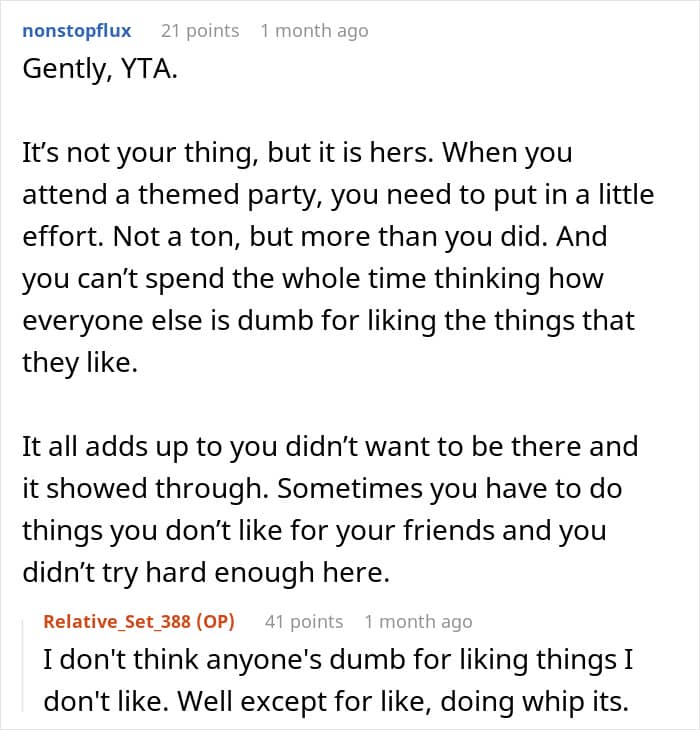Open timestamp permalink on nonstopflux's comment
The width and height of the screenshot is (700, 730).
point(315,31)
